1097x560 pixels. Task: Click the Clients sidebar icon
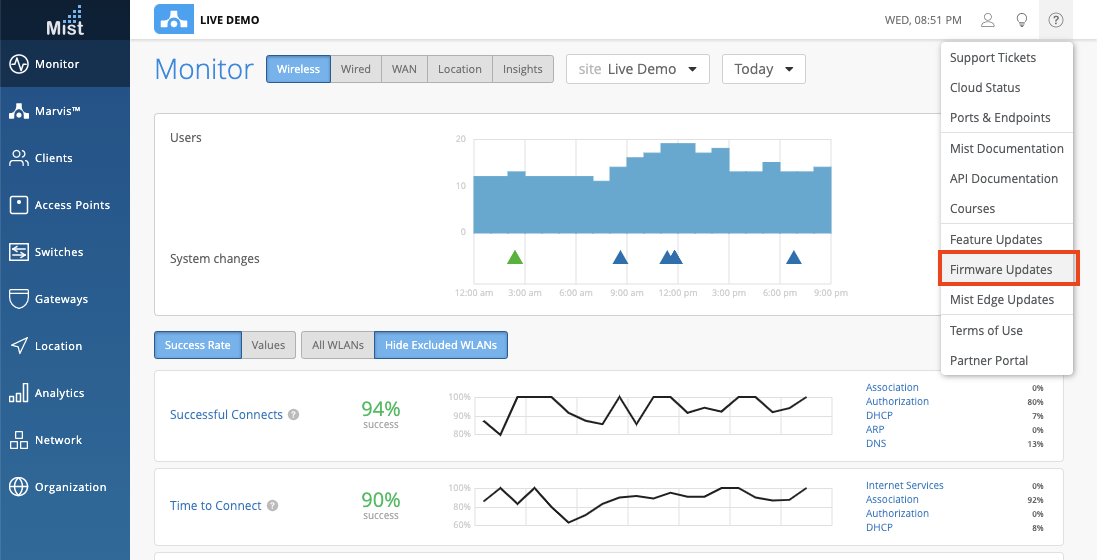[18, 158]
